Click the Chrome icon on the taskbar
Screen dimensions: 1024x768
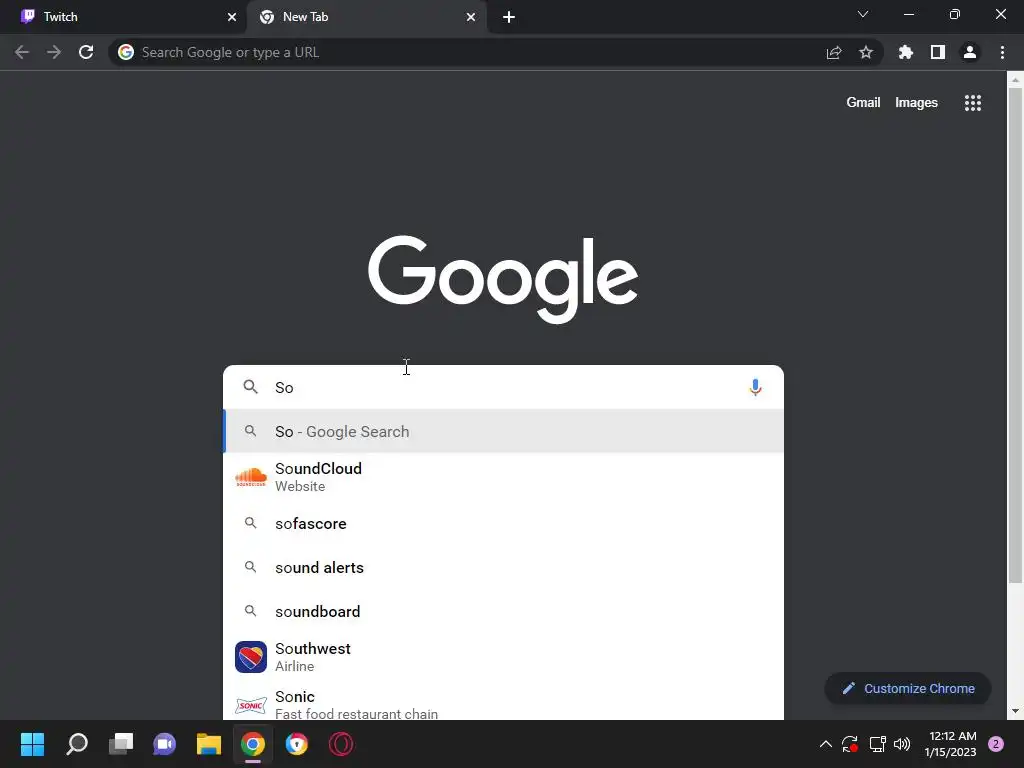[253, 744]
